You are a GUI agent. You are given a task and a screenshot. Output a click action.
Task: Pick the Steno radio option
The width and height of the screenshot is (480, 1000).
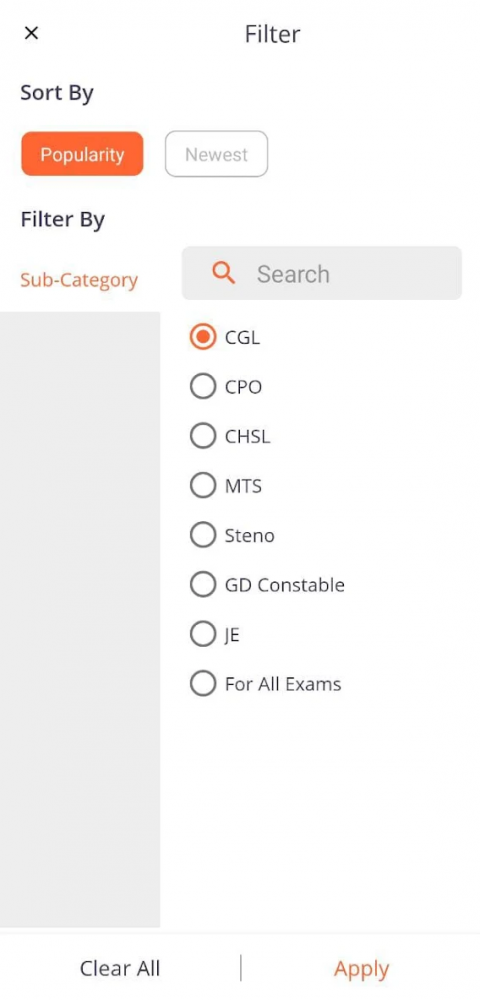point(203,535)
